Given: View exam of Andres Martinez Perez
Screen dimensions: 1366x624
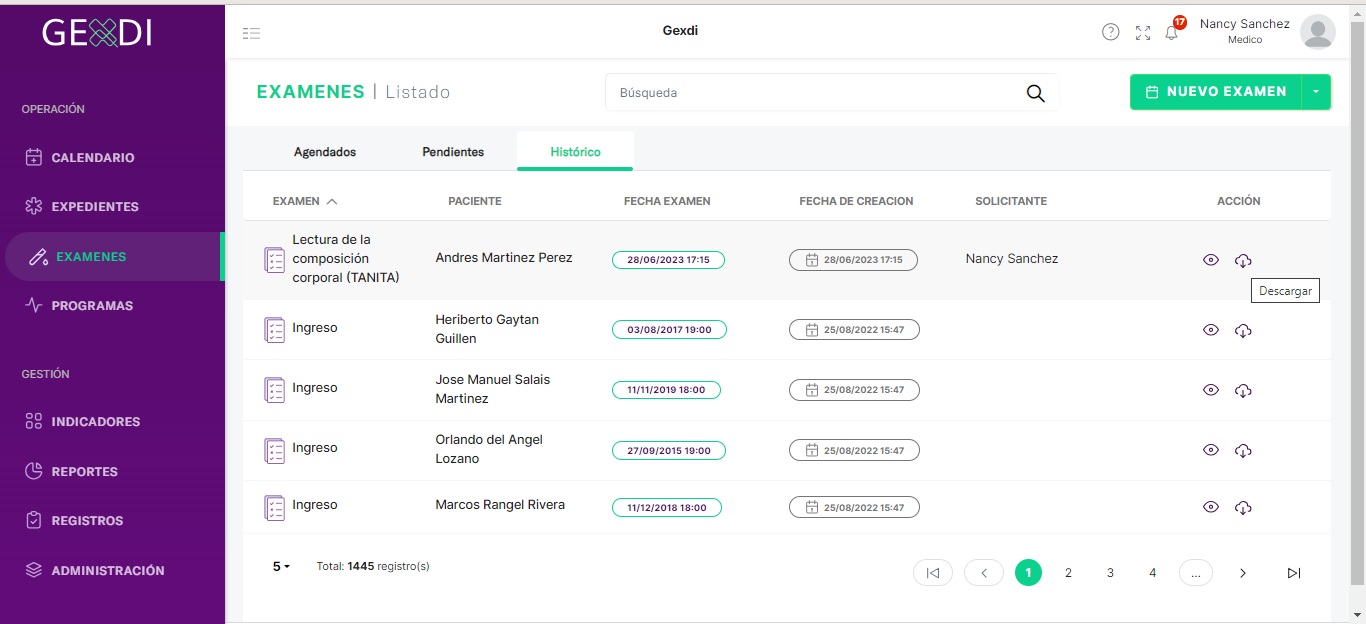Looking at the screenshot, I should (x=1211, y=260).
